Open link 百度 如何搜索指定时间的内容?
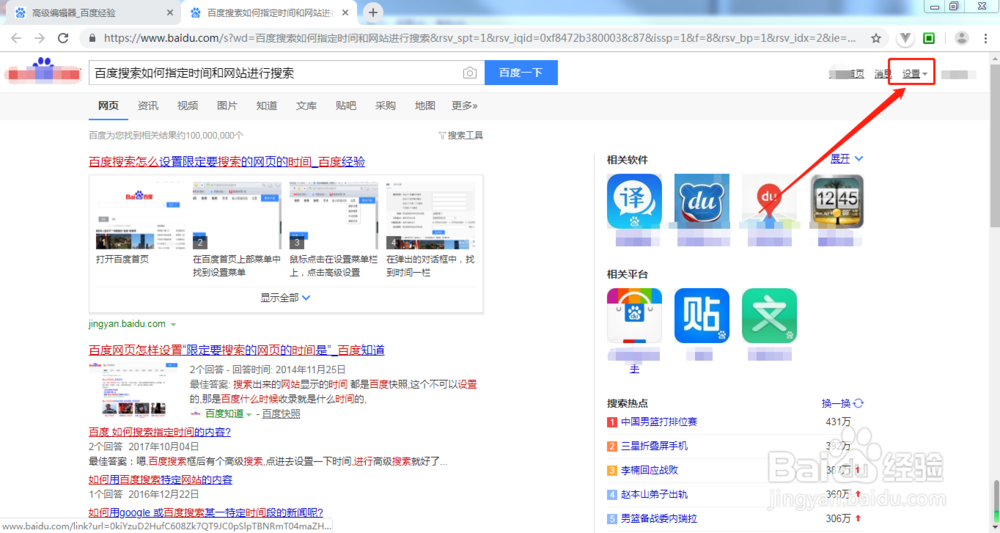Viewport: 1000px width, 533px height. pos(159,432)
